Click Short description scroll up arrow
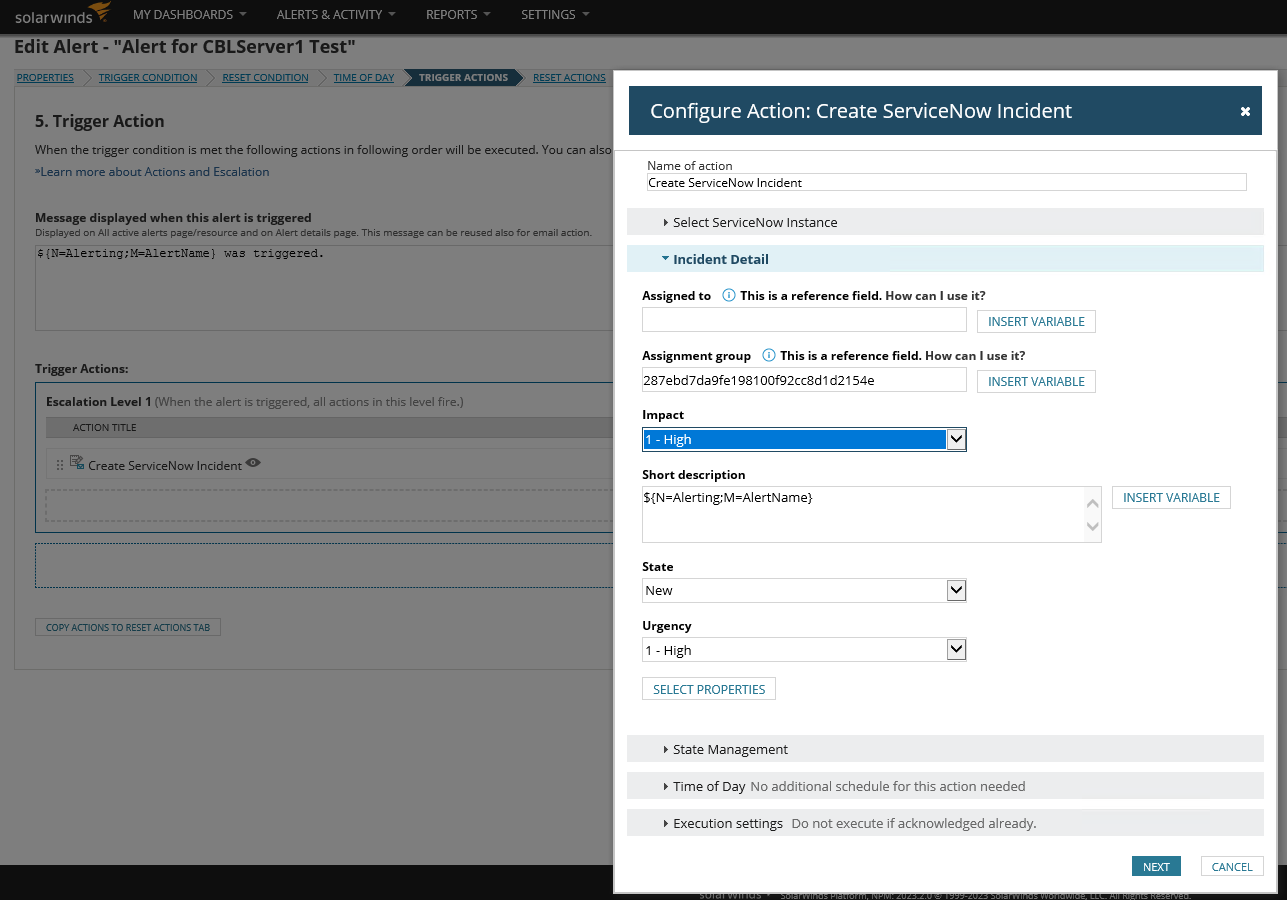This screenshot has height=900, width=1287. click(x=1092, y=502)
